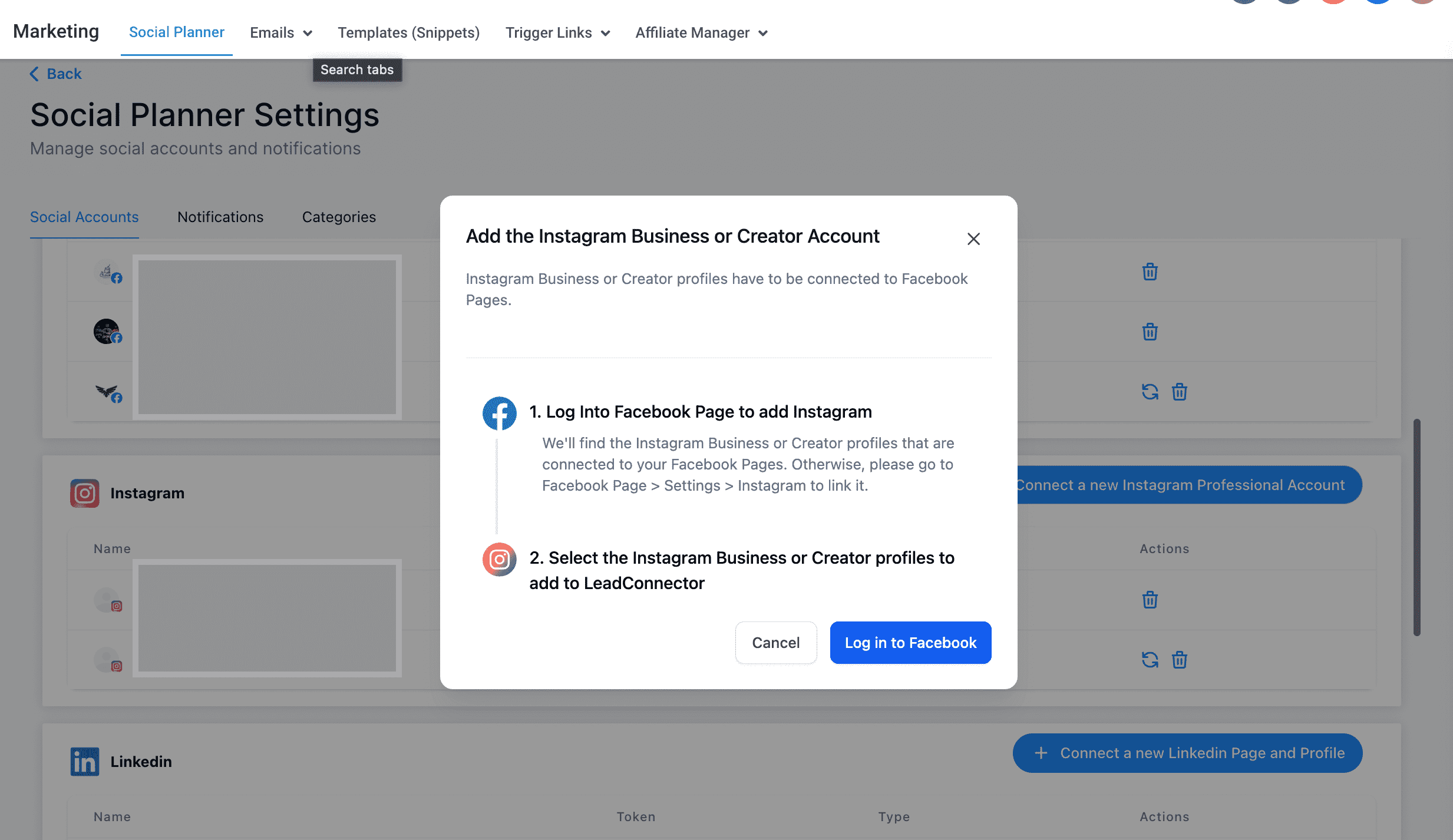Cancel the Add Instagram dialog
The height and width of the screenshot is (840, 1453).
775,643
